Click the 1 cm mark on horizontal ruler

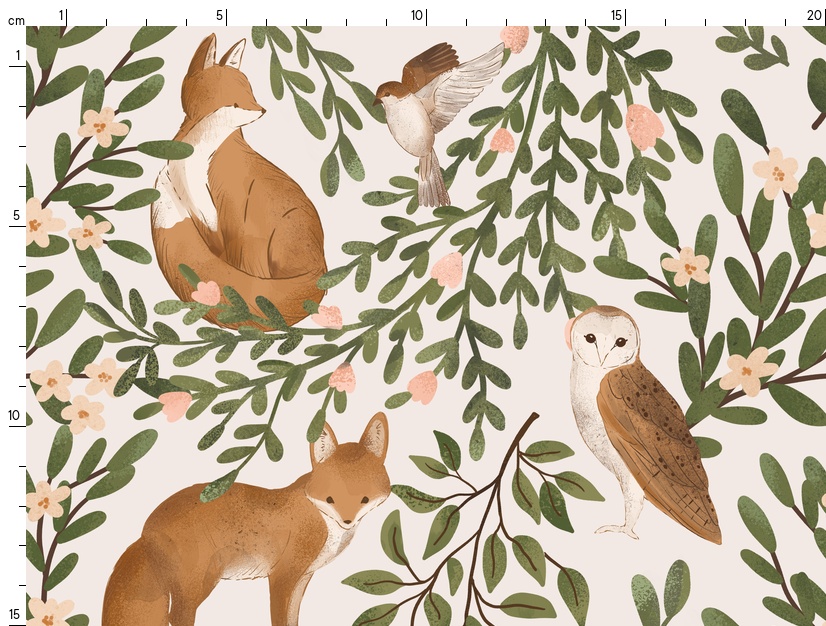point(62,15)
